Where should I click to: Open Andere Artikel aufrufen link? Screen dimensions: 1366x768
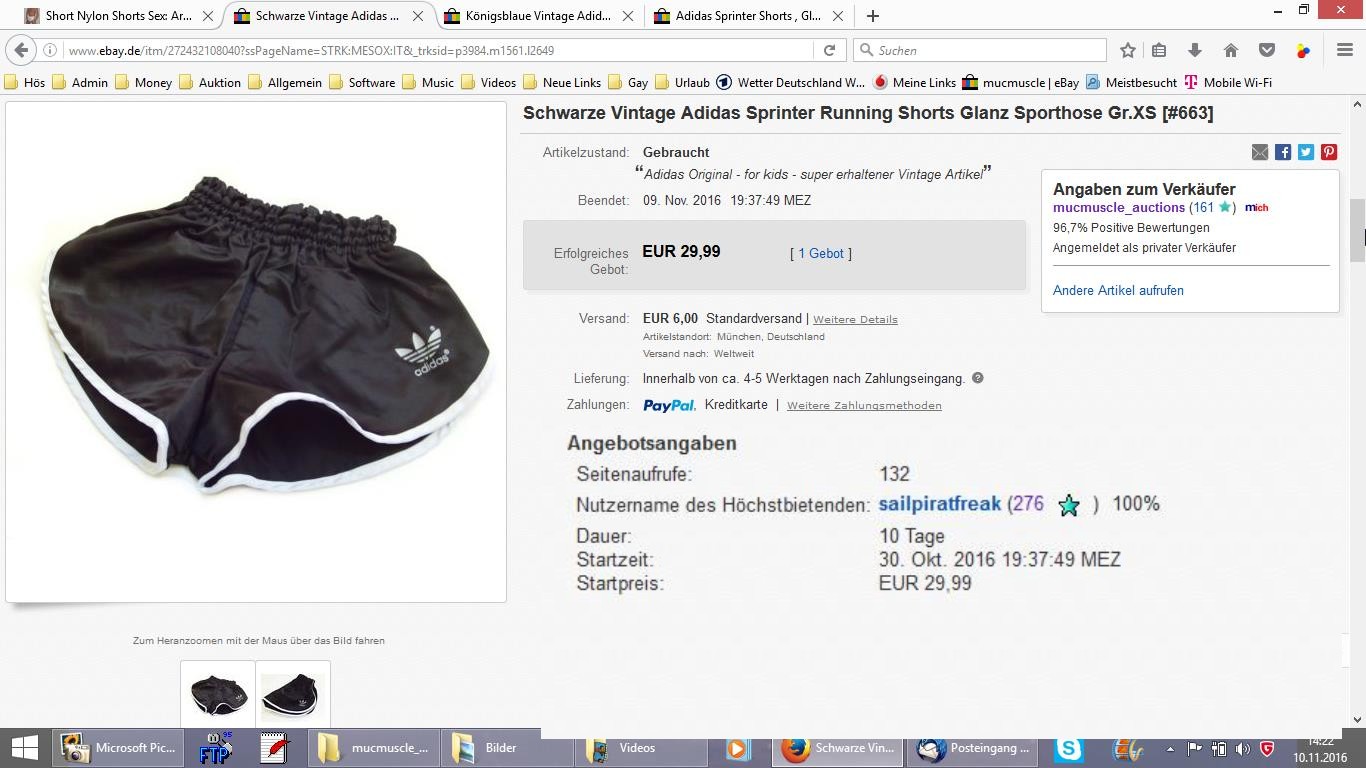[1118, 290]
